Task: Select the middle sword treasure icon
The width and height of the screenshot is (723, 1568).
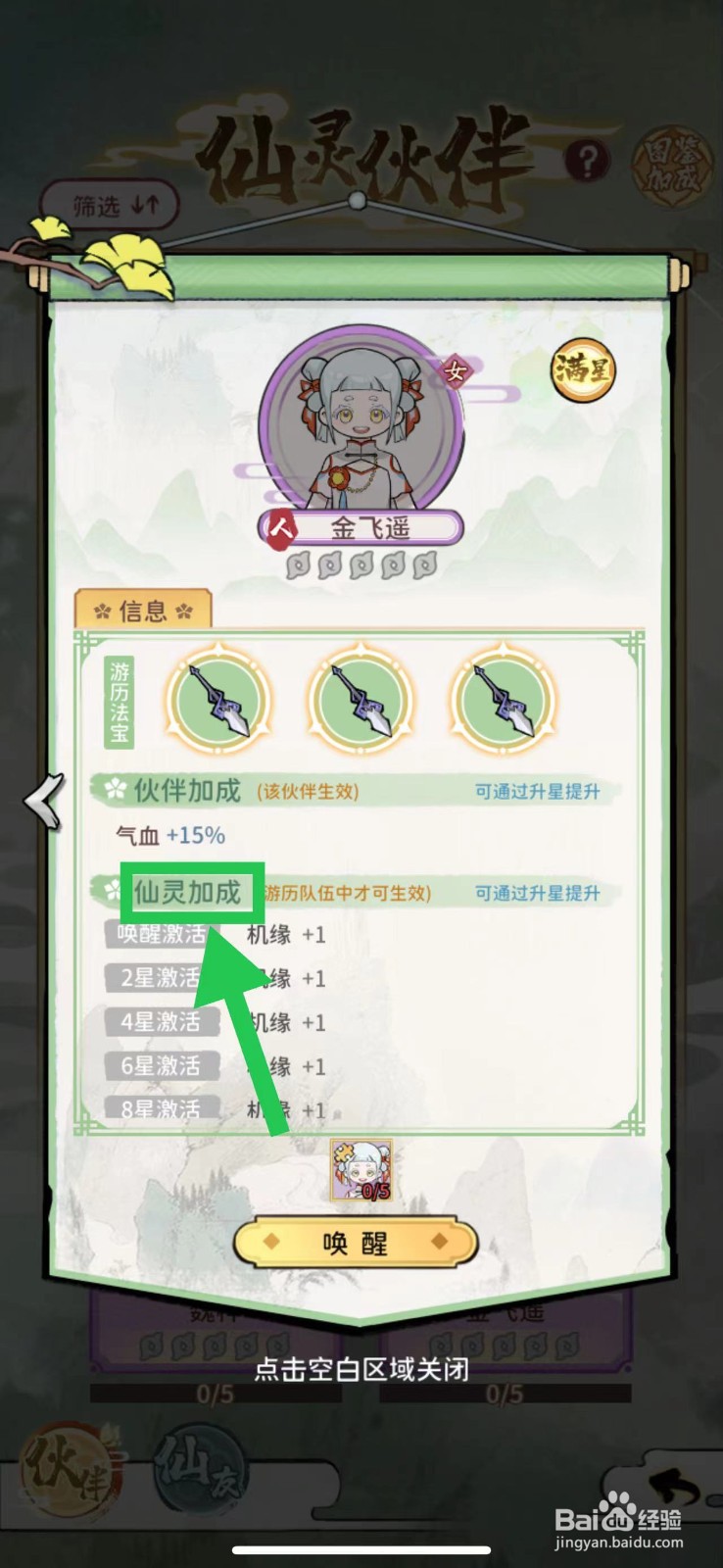Action: tap(361, 701)
